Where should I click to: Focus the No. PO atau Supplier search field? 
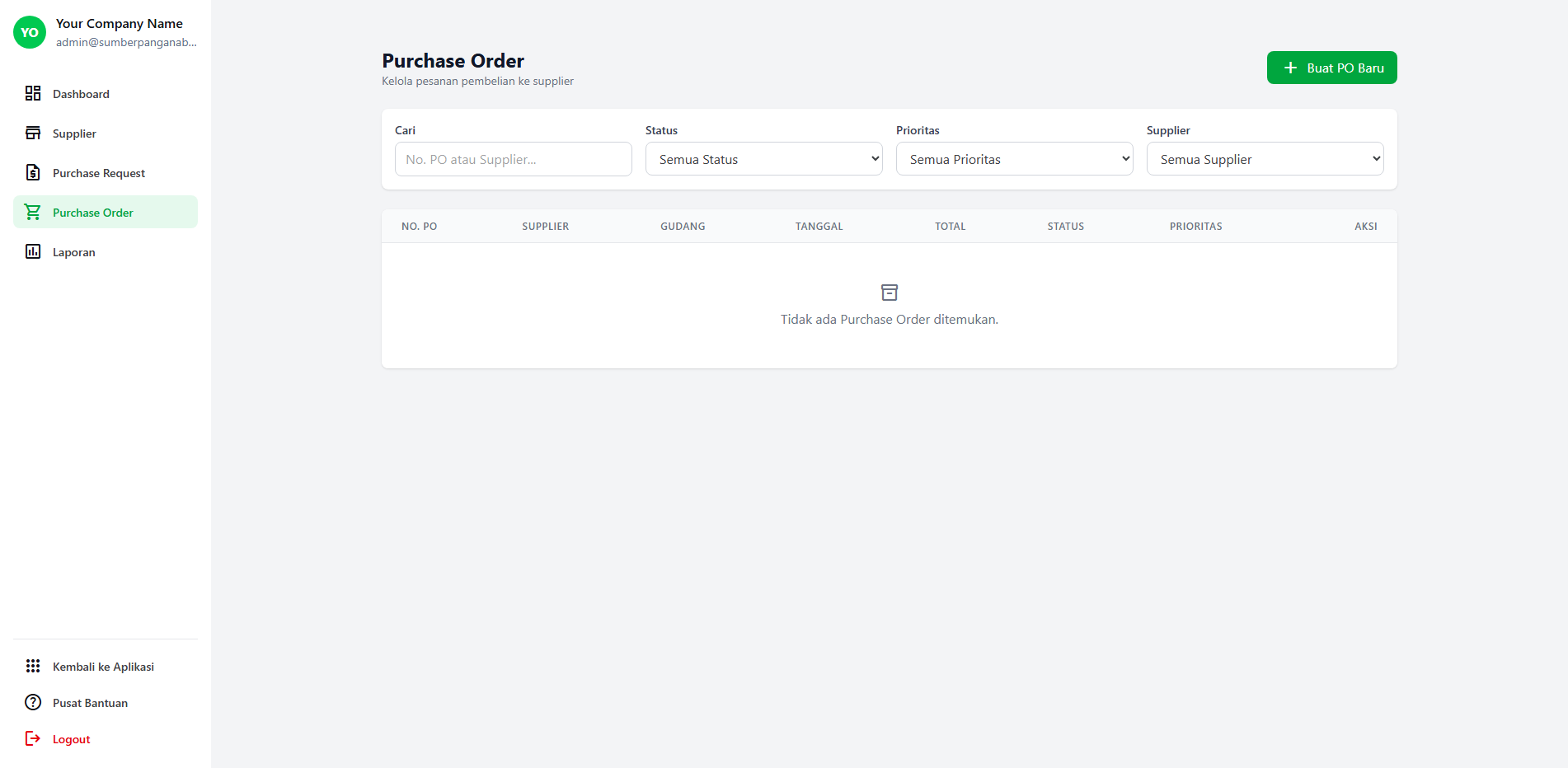pos(513,159)
